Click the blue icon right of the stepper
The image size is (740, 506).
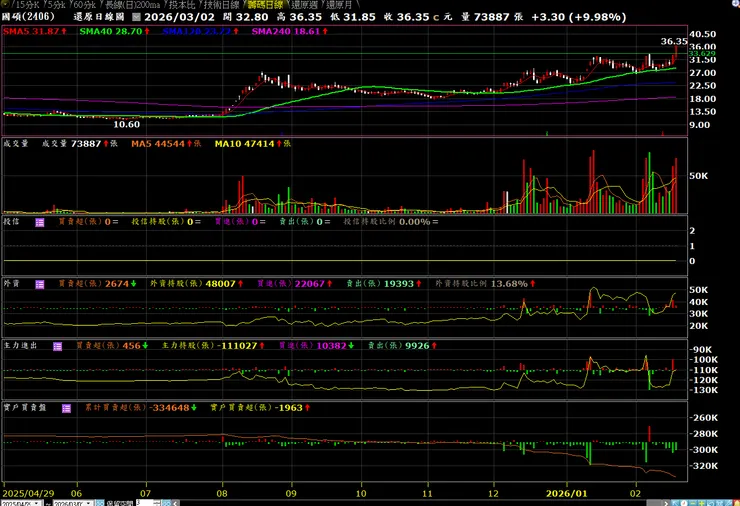(x=166, y=503)
